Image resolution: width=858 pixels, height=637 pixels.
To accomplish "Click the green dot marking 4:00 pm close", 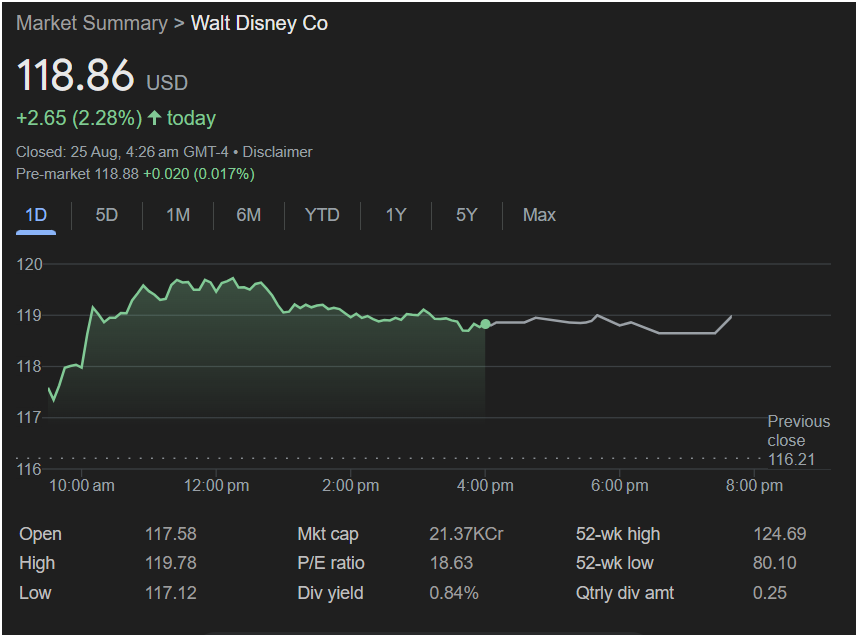I will click(x=485, y=324).
